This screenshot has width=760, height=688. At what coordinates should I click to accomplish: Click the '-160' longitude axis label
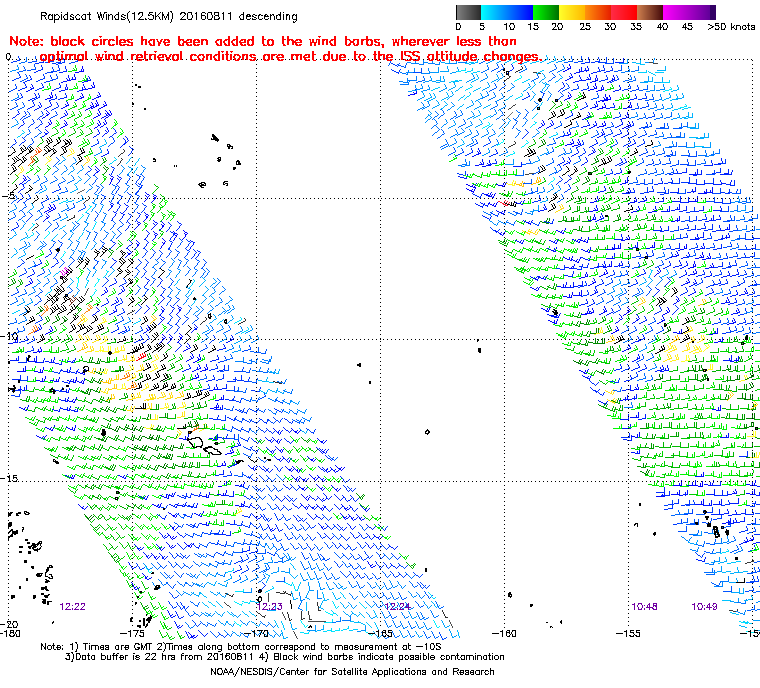click(x=504, y=633)
